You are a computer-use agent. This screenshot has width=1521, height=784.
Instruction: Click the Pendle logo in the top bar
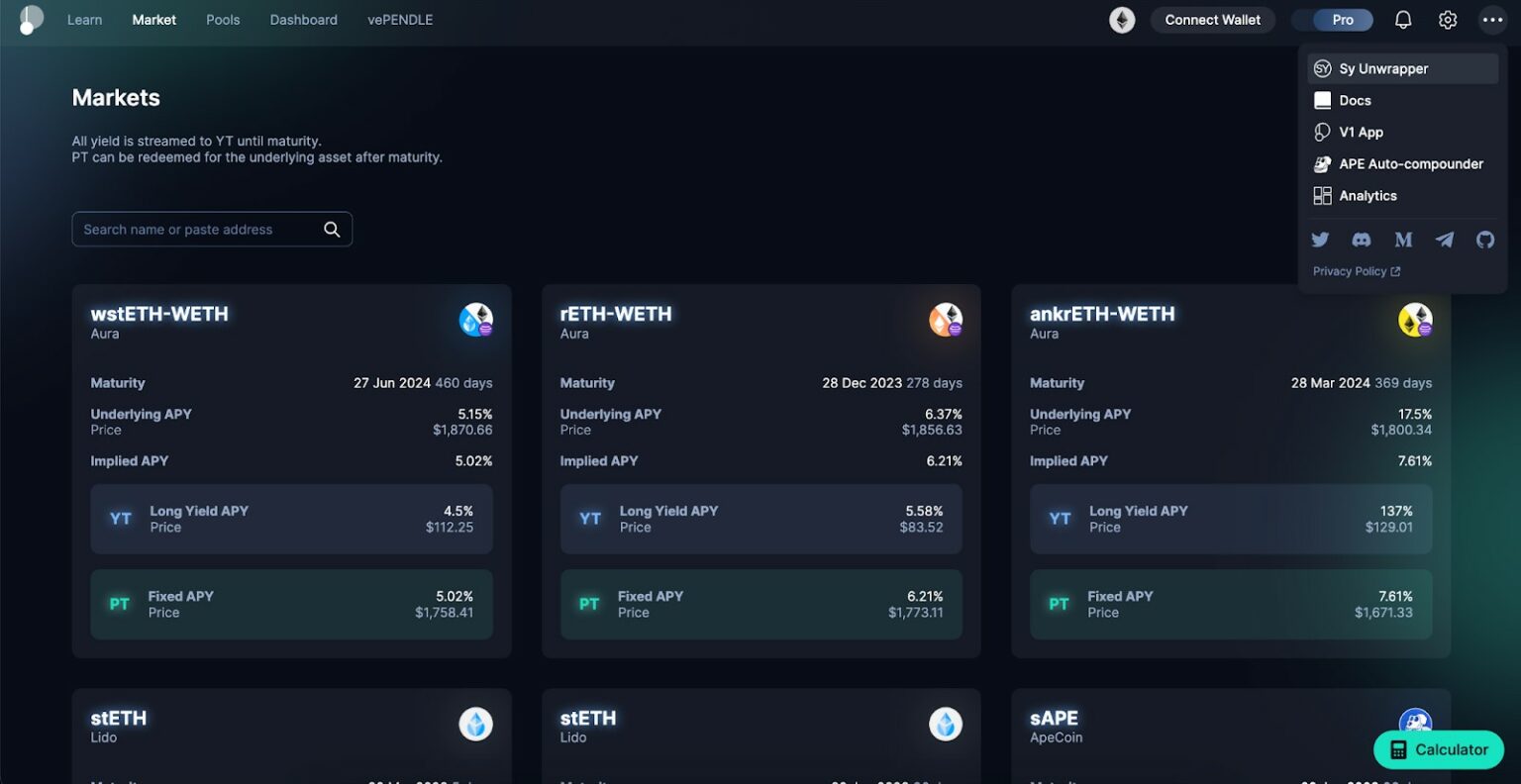coord(29,19)
